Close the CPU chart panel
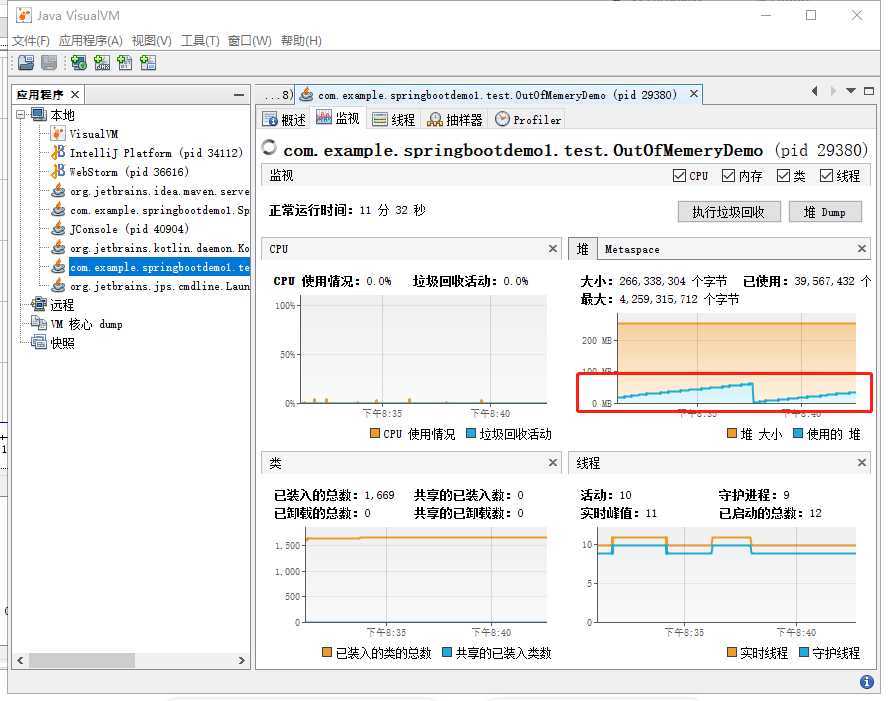 (553, 249)
